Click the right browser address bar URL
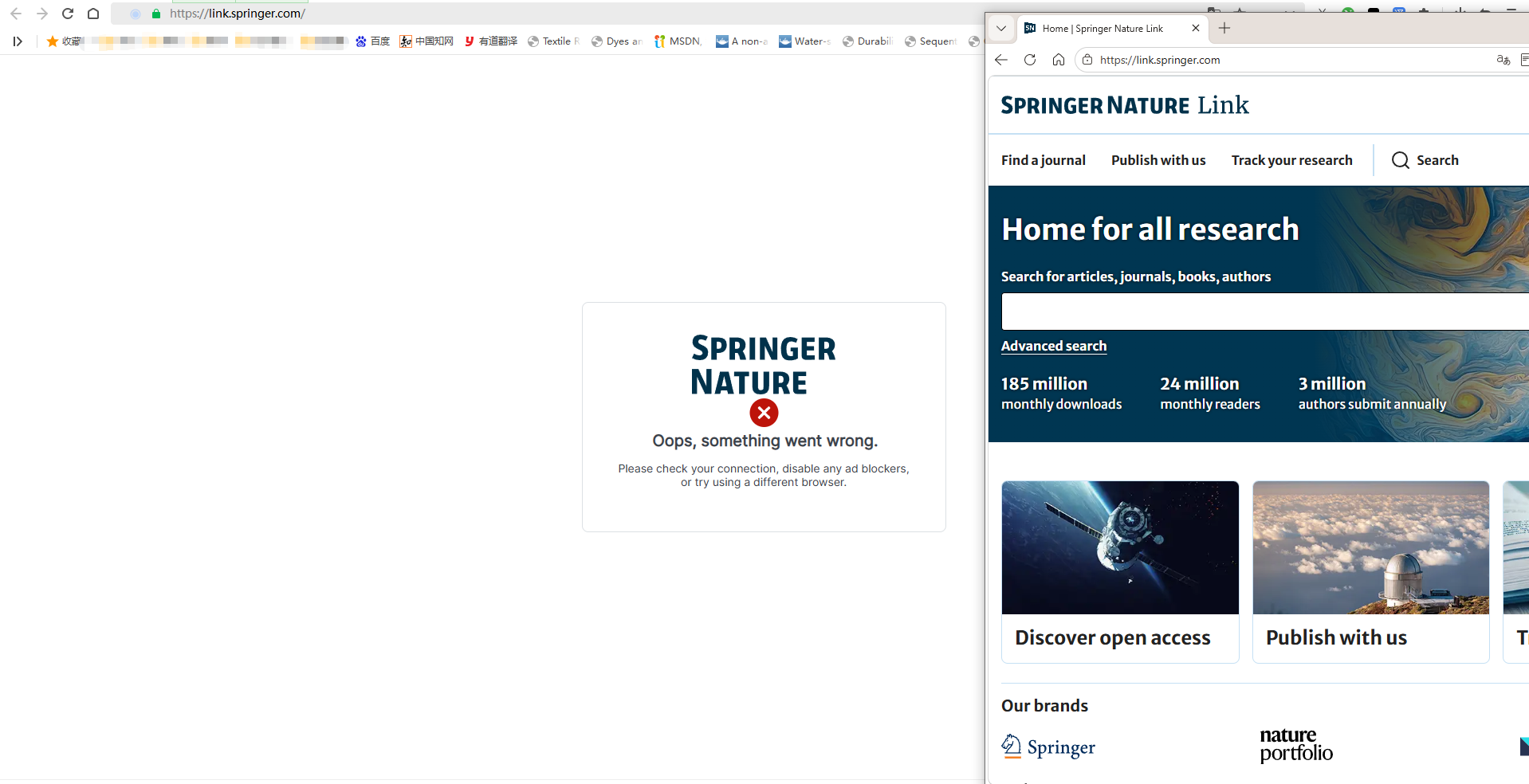This screenshot has height=784, width=1529. [1160, 60]
